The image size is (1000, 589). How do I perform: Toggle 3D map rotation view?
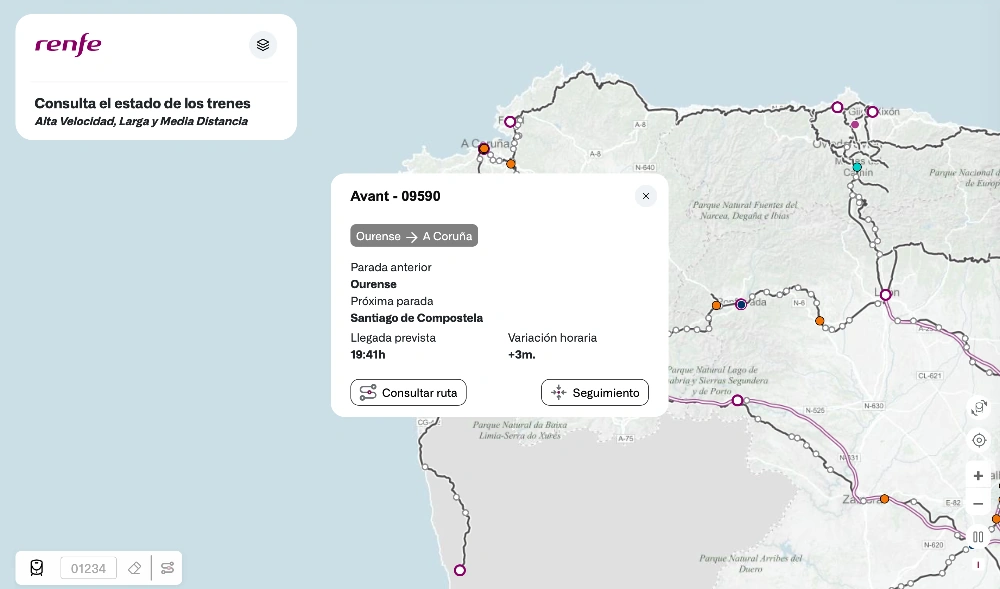978,407
